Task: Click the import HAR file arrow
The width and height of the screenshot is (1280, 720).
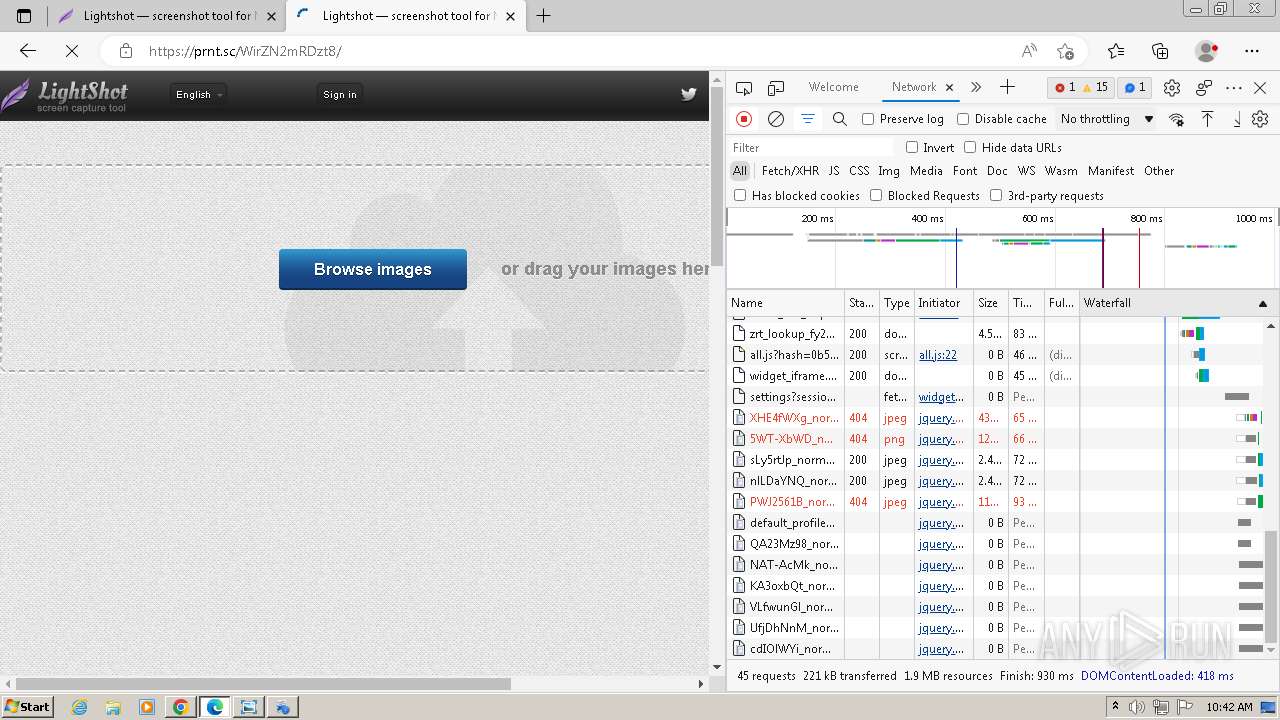Action: (x=1207, y=119)
